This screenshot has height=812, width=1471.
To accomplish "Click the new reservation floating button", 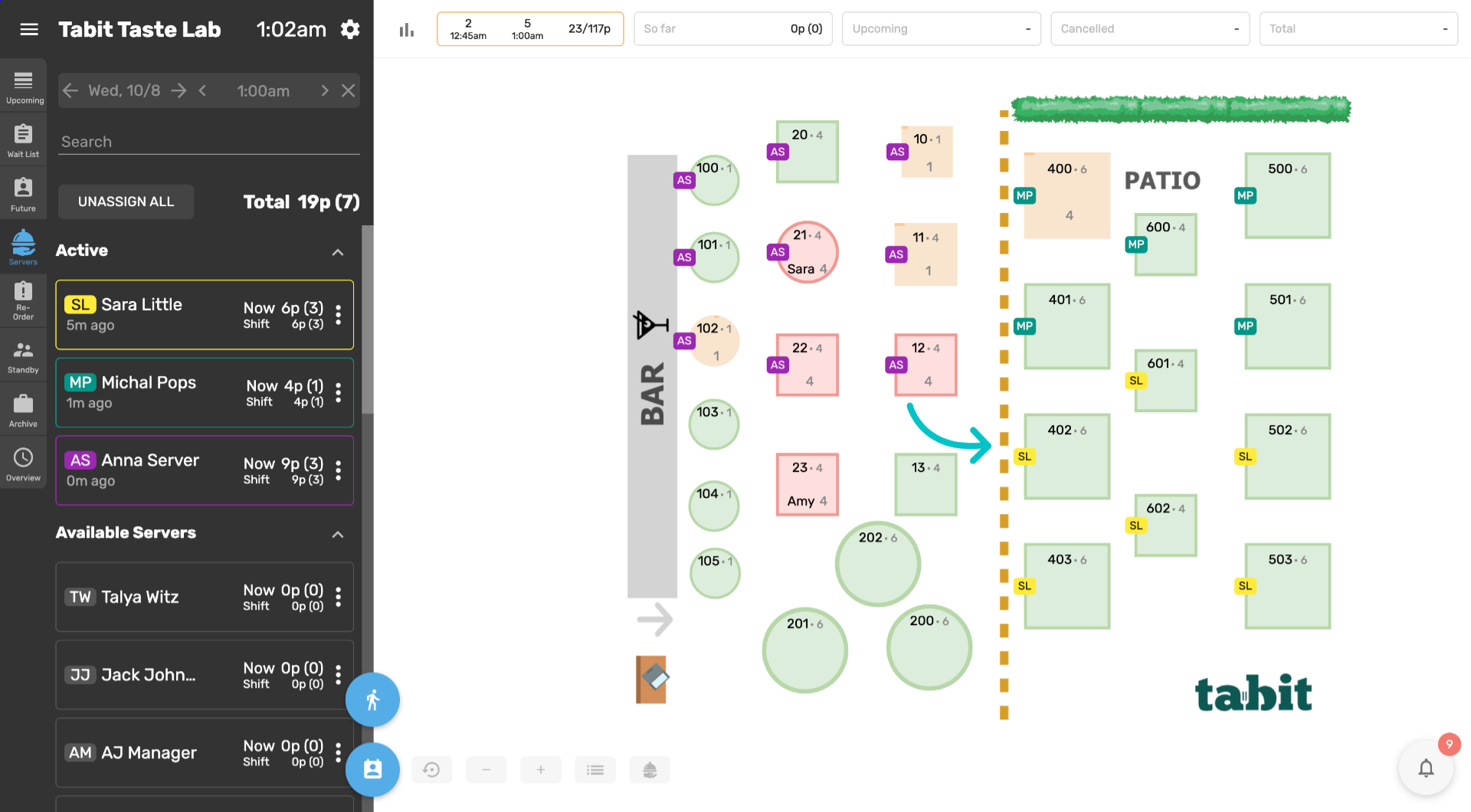I will pos(372,769).
